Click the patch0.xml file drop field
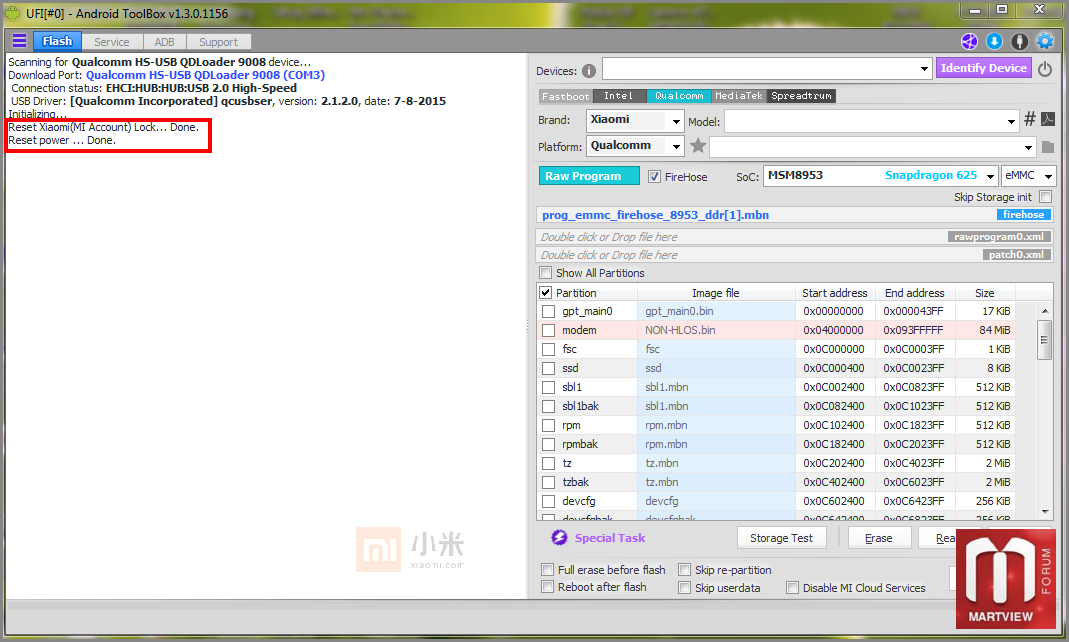The width and height of the screenshot is (1069, 642). coord(794,254)
